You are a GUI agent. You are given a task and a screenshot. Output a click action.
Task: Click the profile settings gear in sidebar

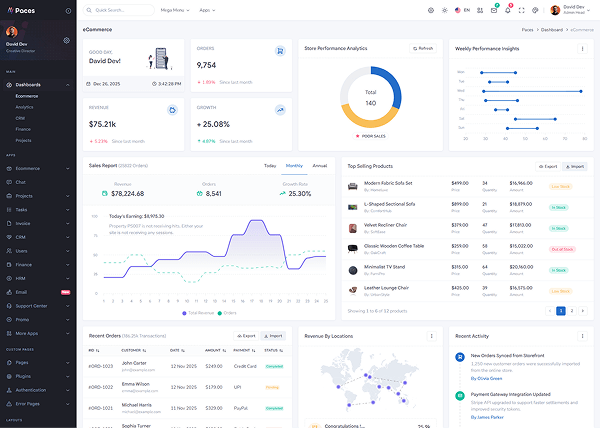67,41
